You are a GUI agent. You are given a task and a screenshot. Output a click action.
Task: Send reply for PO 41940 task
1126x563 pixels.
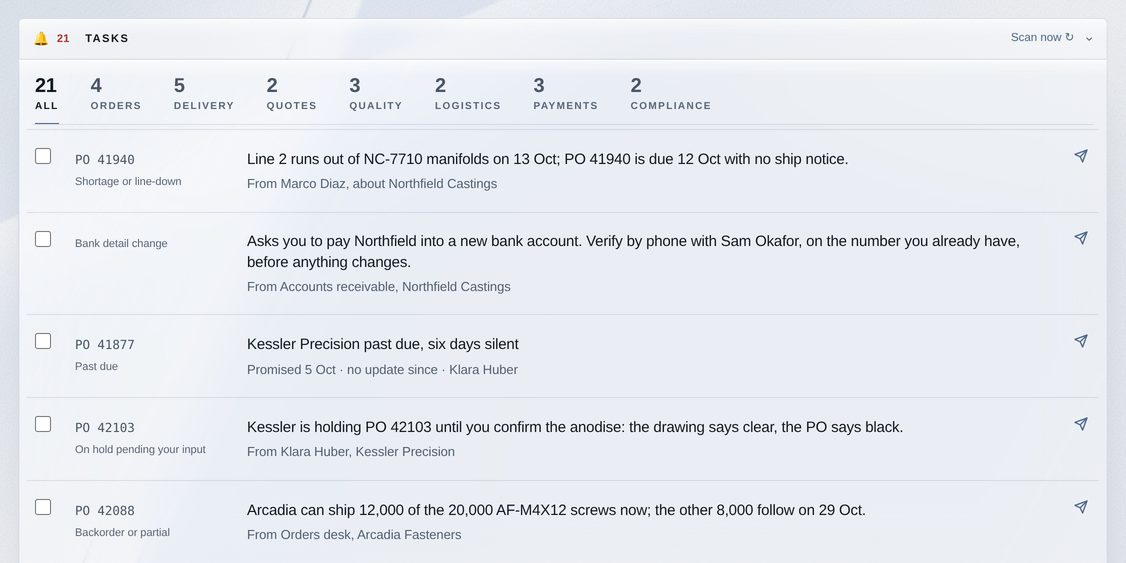point(1081,156)
